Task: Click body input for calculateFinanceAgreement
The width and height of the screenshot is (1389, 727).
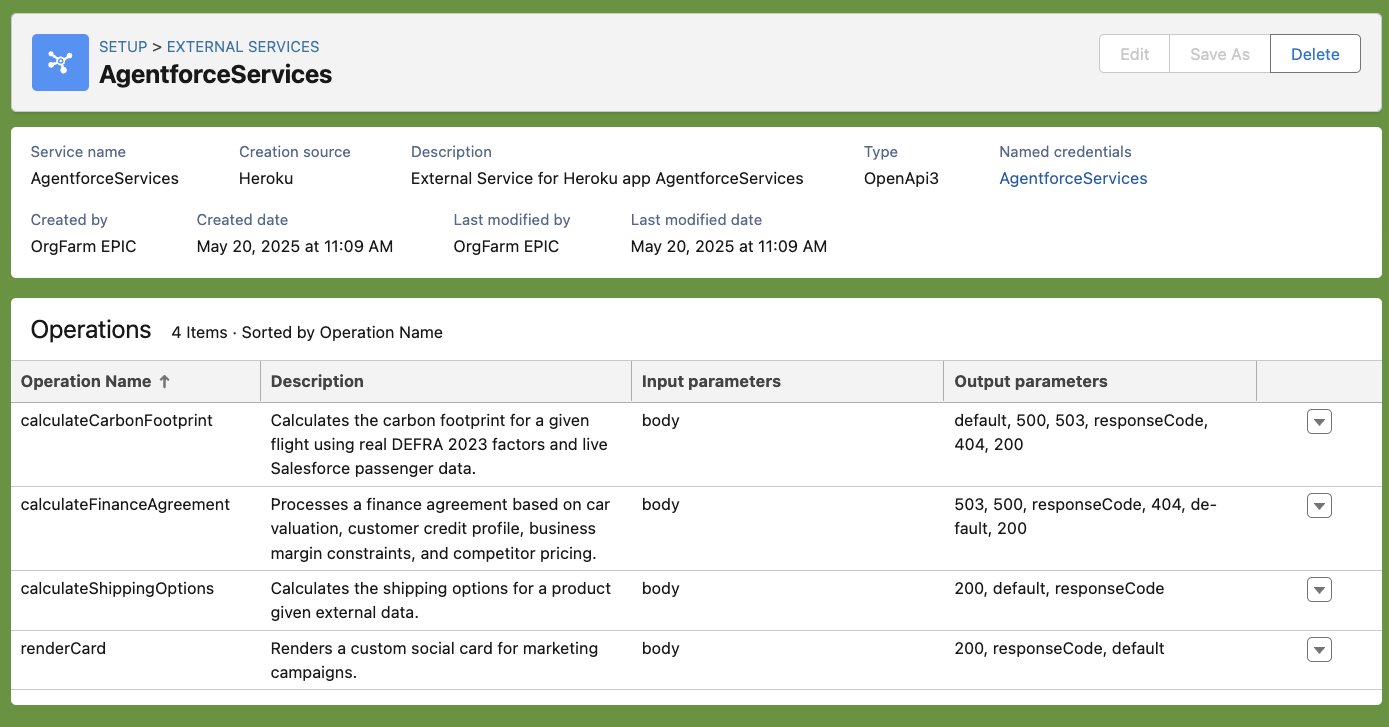Action: coord(661,504)
